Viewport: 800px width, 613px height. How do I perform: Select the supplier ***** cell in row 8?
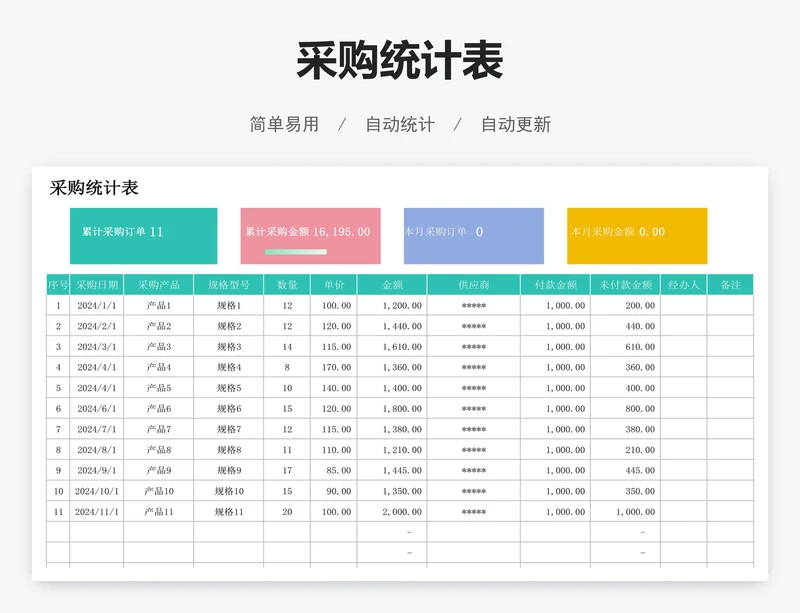473,450
